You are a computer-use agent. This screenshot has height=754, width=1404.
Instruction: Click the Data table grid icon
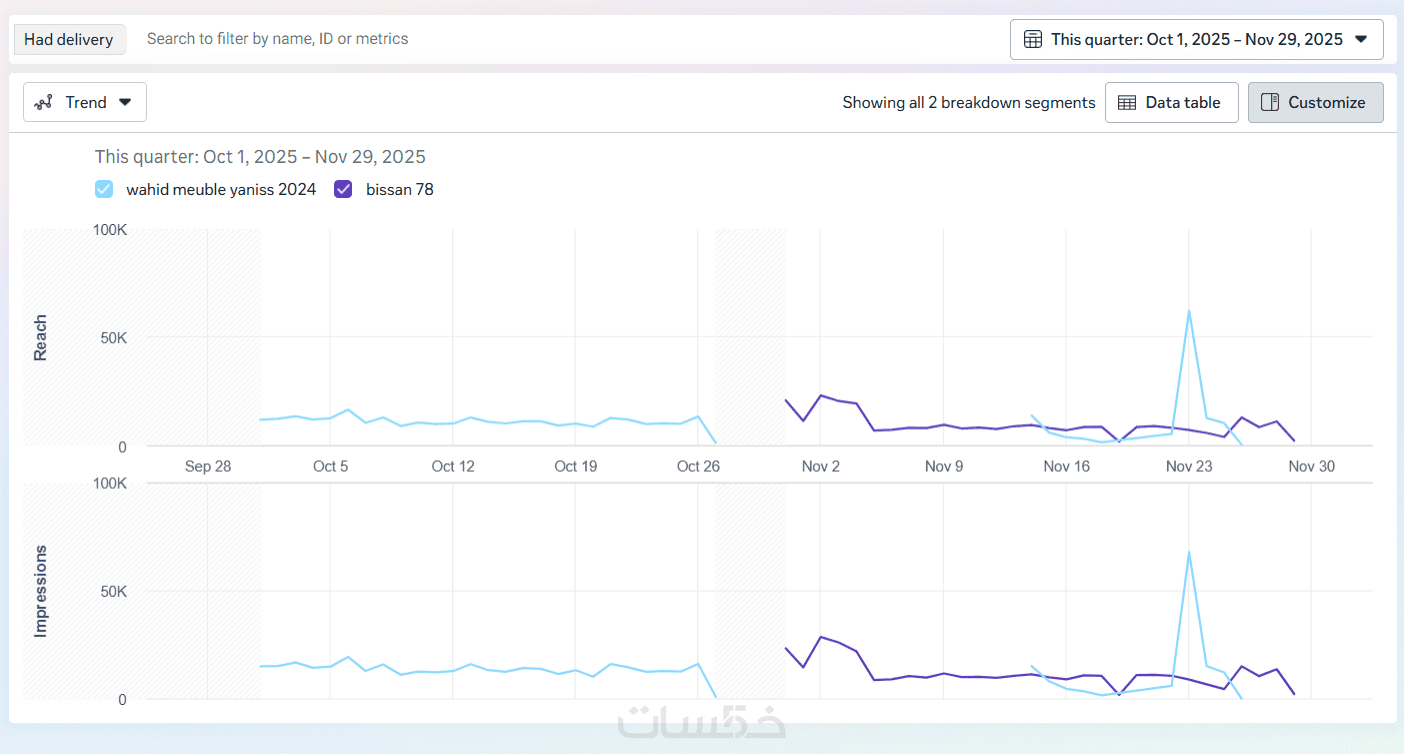[1127, 102]
